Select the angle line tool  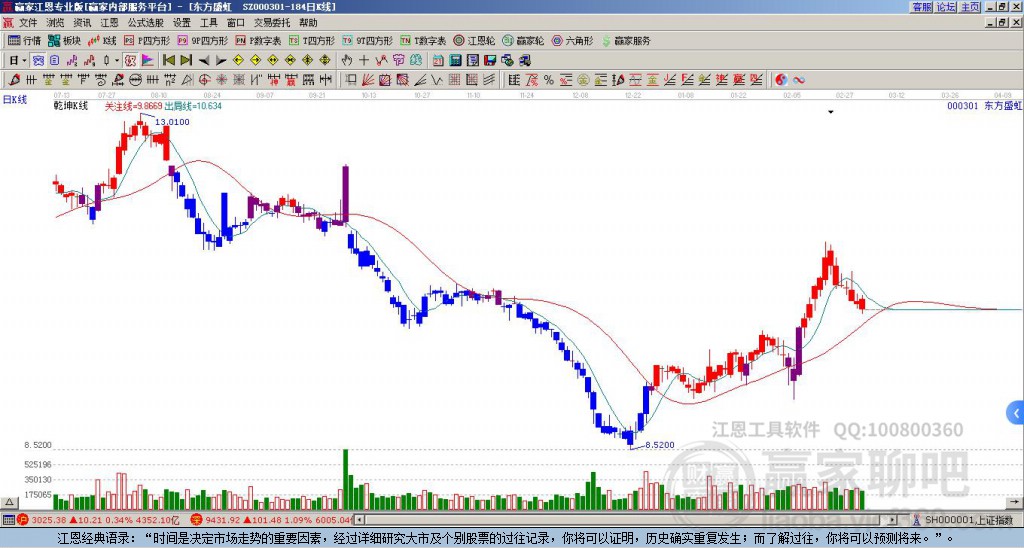(x=420, y=80)
